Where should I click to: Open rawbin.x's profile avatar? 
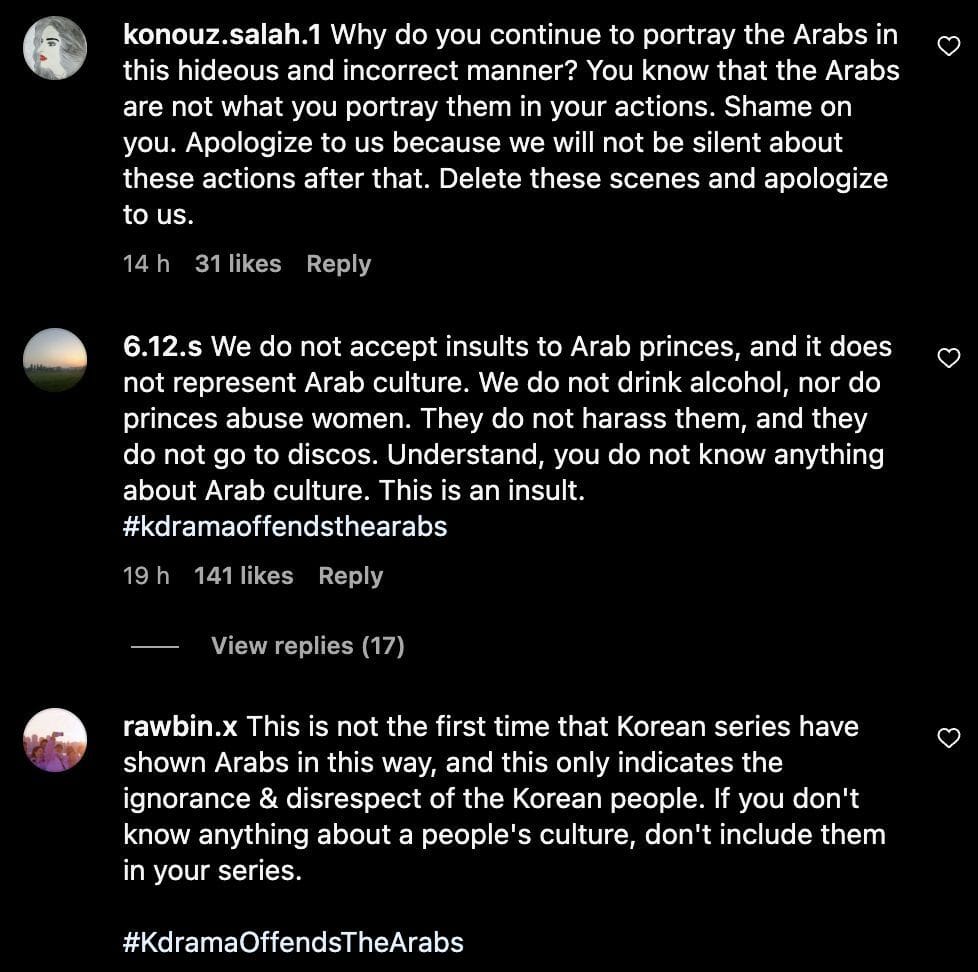55,740
